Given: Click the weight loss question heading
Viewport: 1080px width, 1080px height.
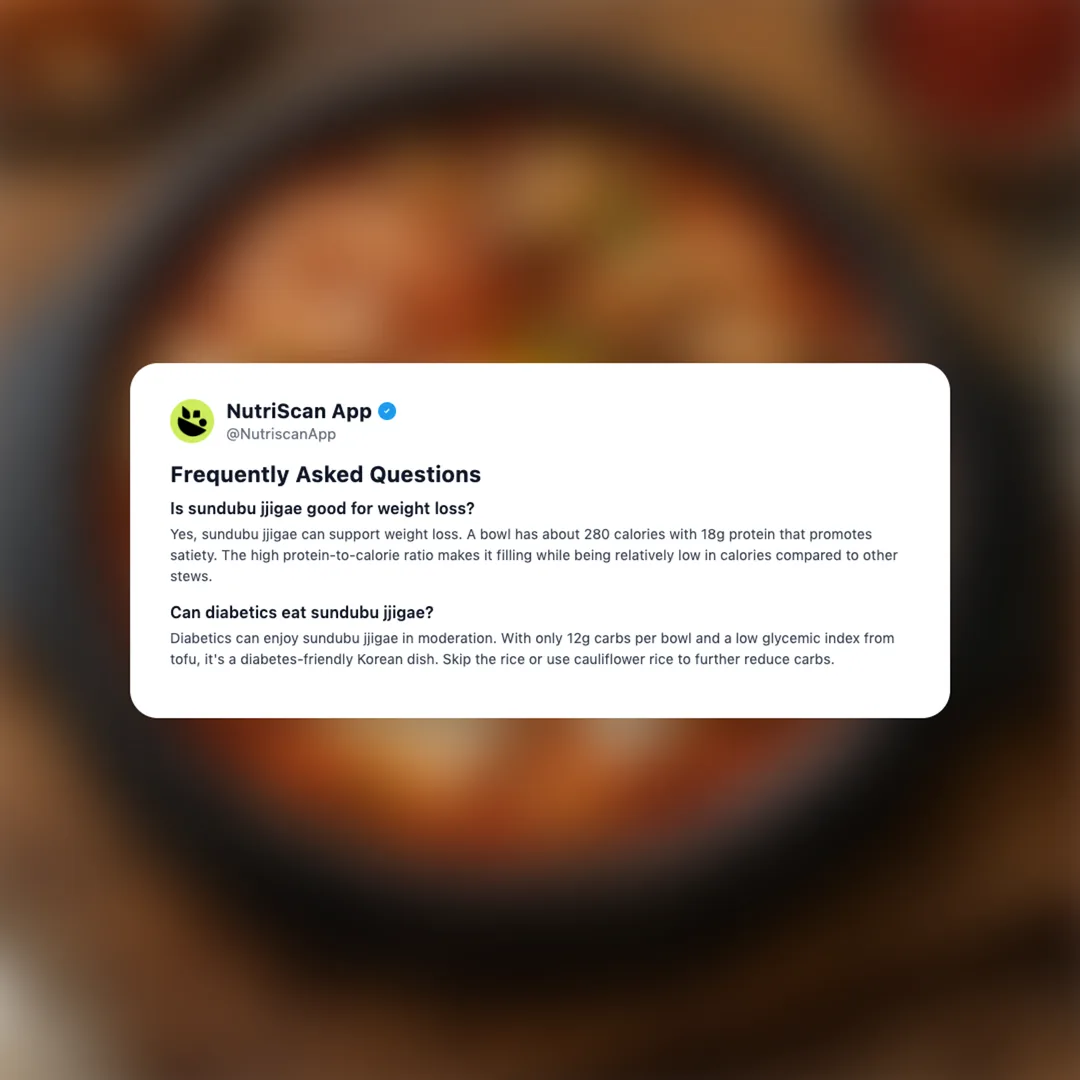Looking at the screenshot, I should 322,508.
